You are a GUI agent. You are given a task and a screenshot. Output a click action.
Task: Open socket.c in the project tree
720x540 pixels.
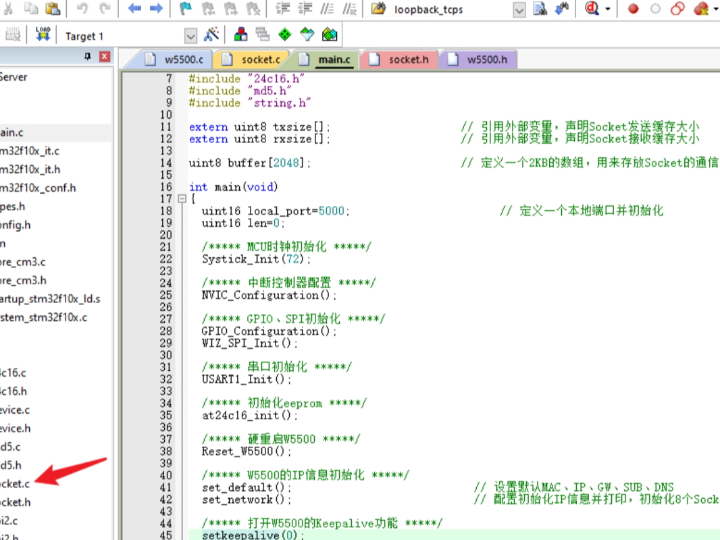14,482
